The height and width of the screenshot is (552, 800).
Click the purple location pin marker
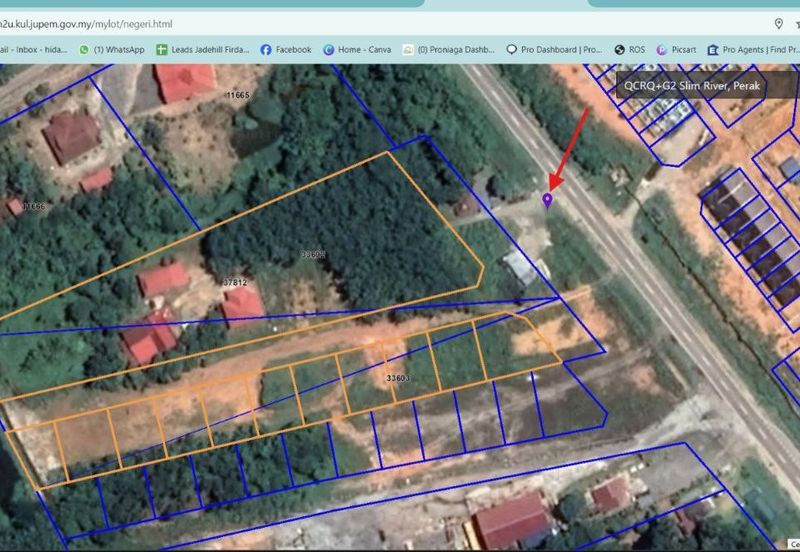[x=547, y=201]
